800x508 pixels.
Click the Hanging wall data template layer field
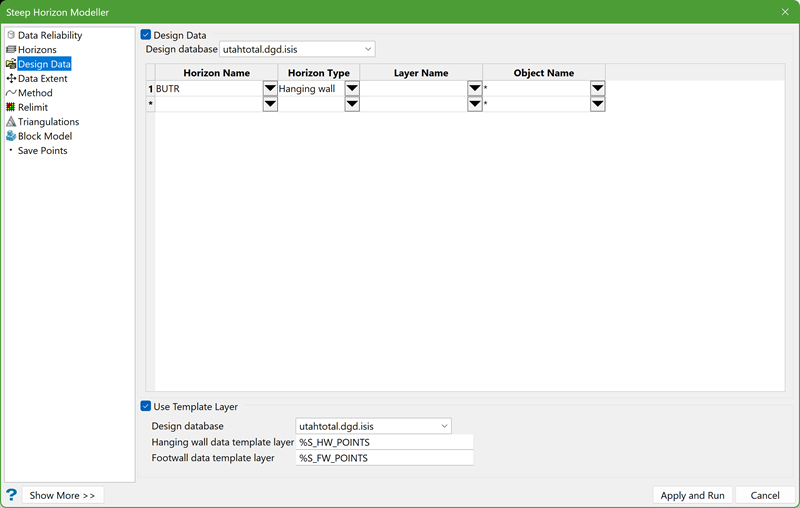(384, 442)
